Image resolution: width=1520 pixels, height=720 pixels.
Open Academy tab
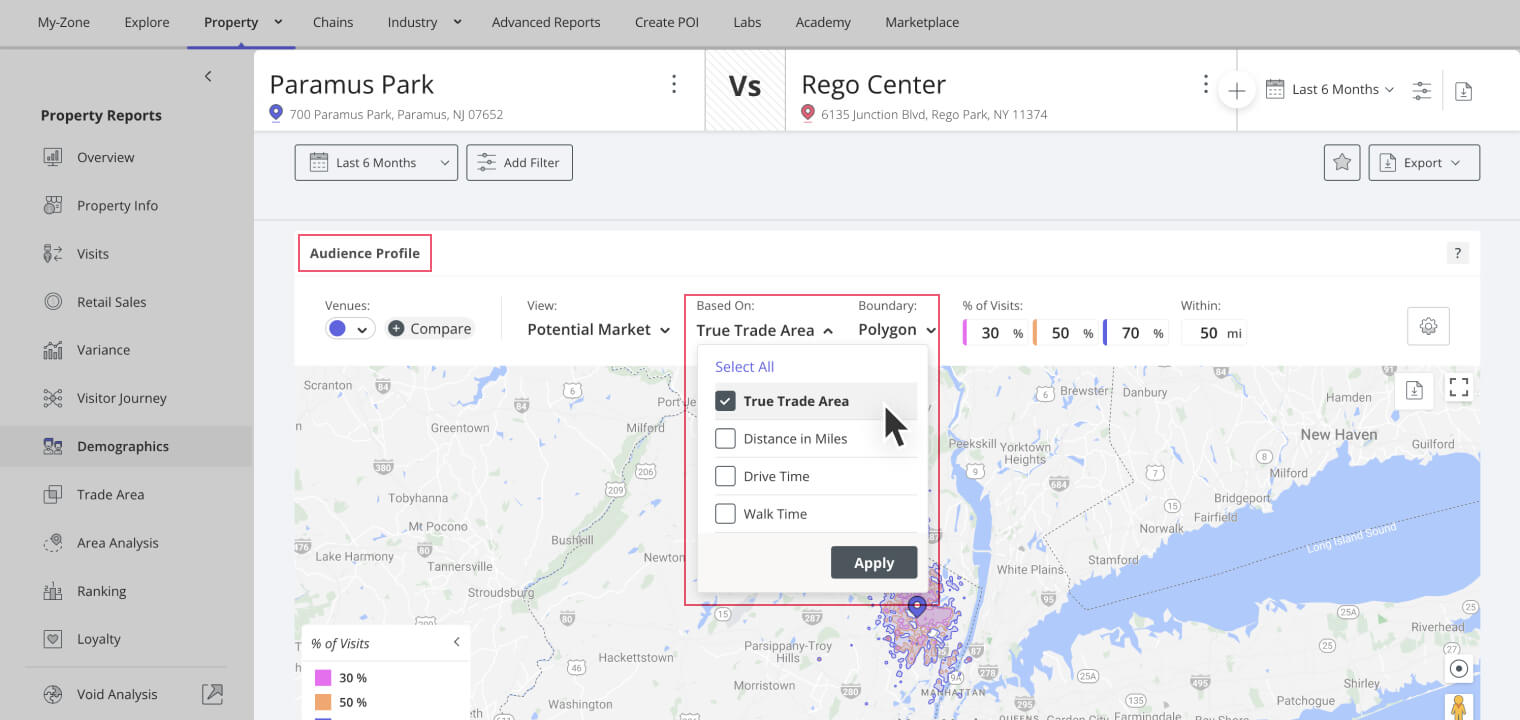pyautogui.click(x=823, y=22)
